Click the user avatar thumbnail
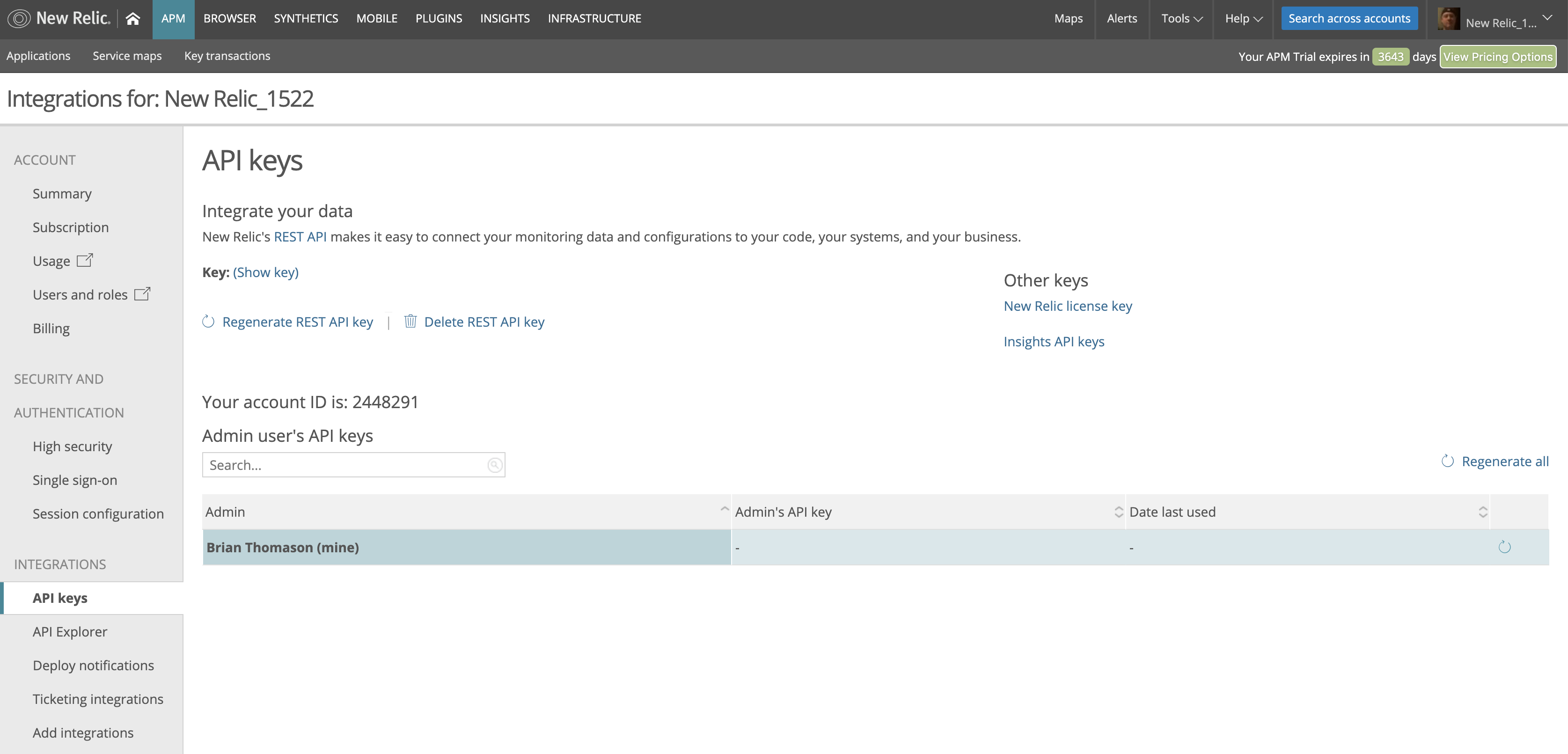1568x754 pixels. click(x=1448, y=19)
